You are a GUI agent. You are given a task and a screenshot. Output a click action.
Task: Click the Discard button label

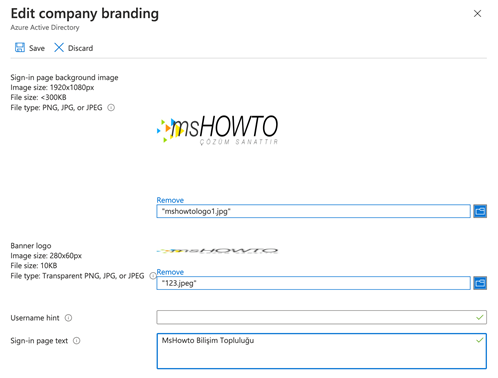80,48
